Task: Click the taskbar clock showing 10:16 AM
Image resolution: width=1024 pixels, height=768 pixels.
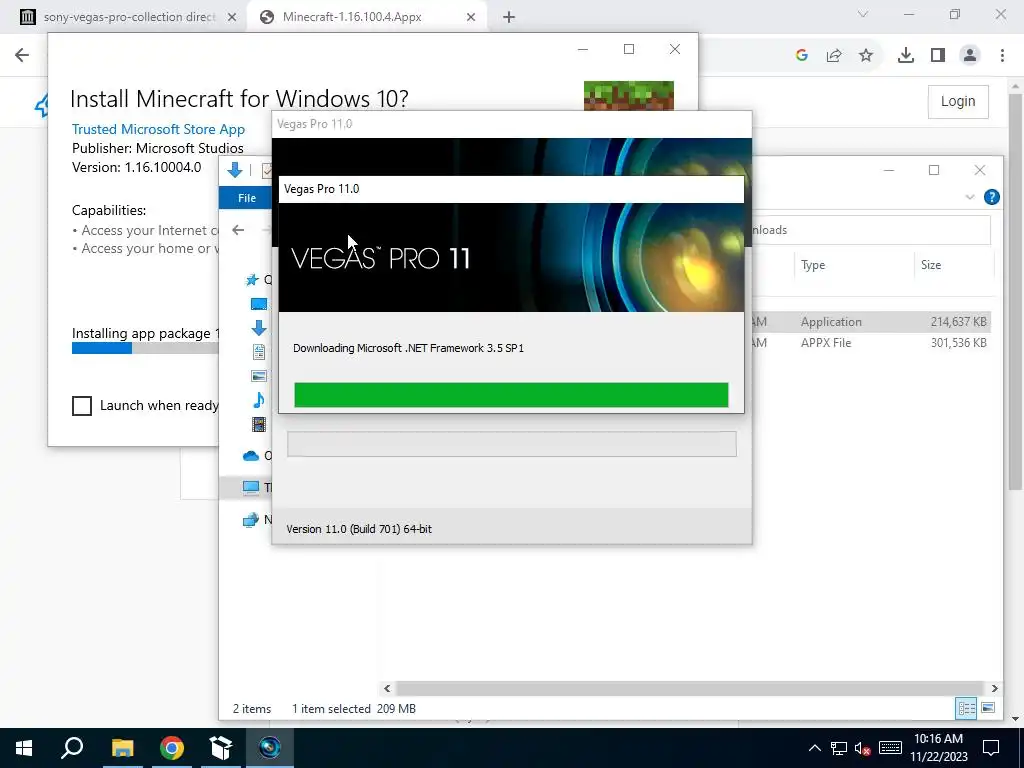Action: [938, 748]
